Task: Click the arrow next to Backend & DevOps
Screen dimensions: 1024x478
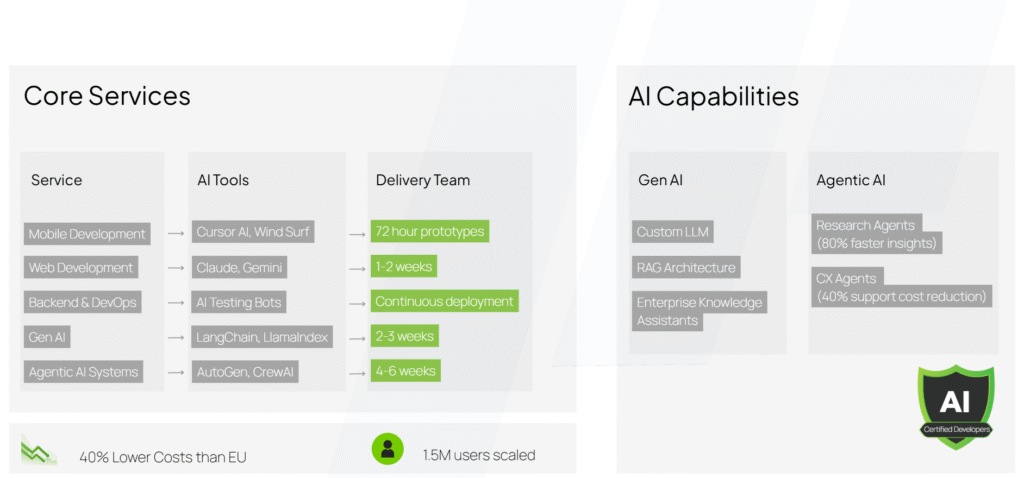Action: coord(176,303)
